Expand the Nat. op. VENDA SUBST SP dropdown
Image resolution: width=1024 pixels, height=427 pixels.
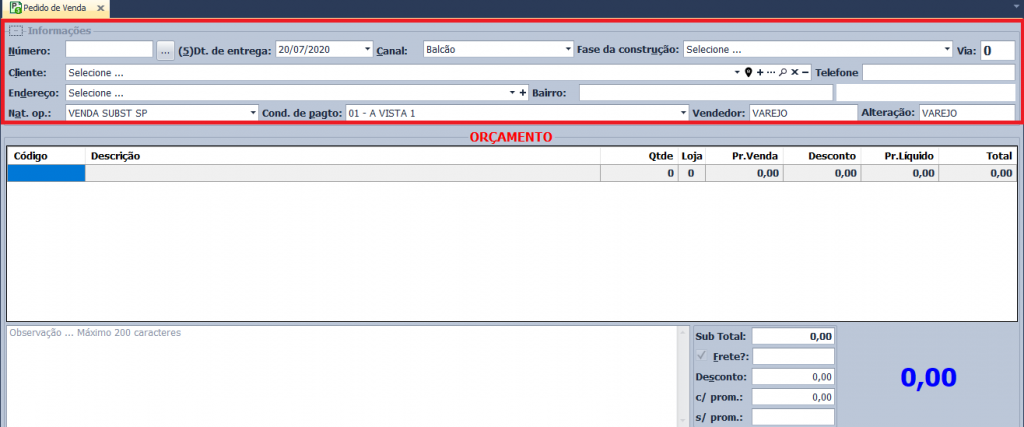click(x=253, y=113)
